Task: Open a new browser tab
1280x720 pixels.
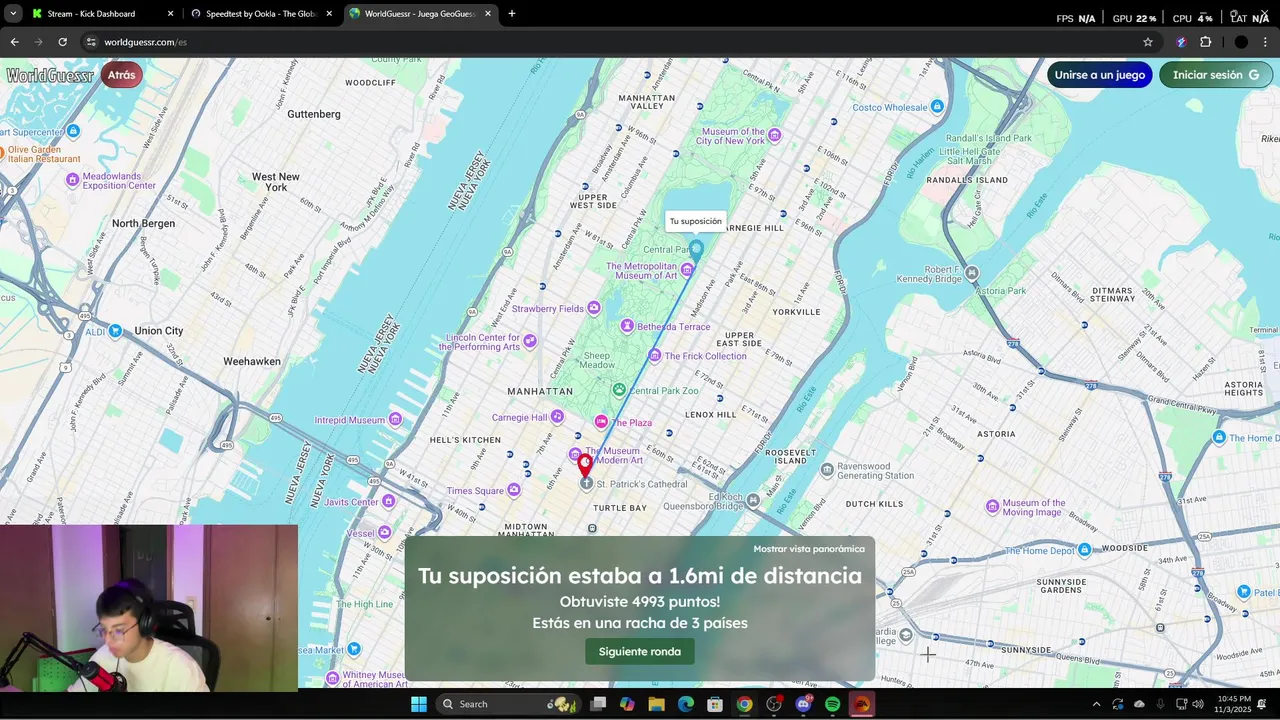Action: (512, 14)
